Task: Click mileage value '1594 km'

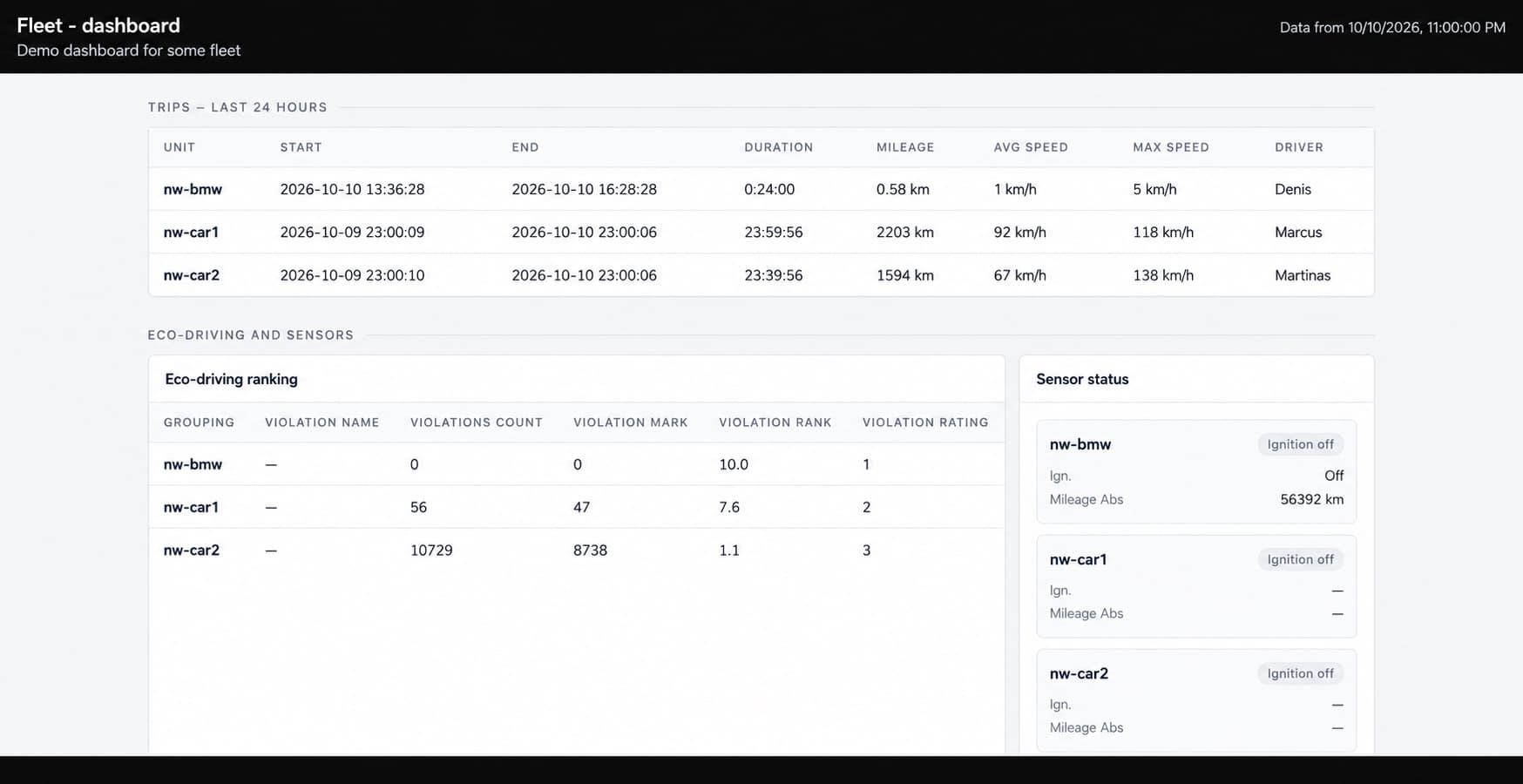Action: pos(905,275)
